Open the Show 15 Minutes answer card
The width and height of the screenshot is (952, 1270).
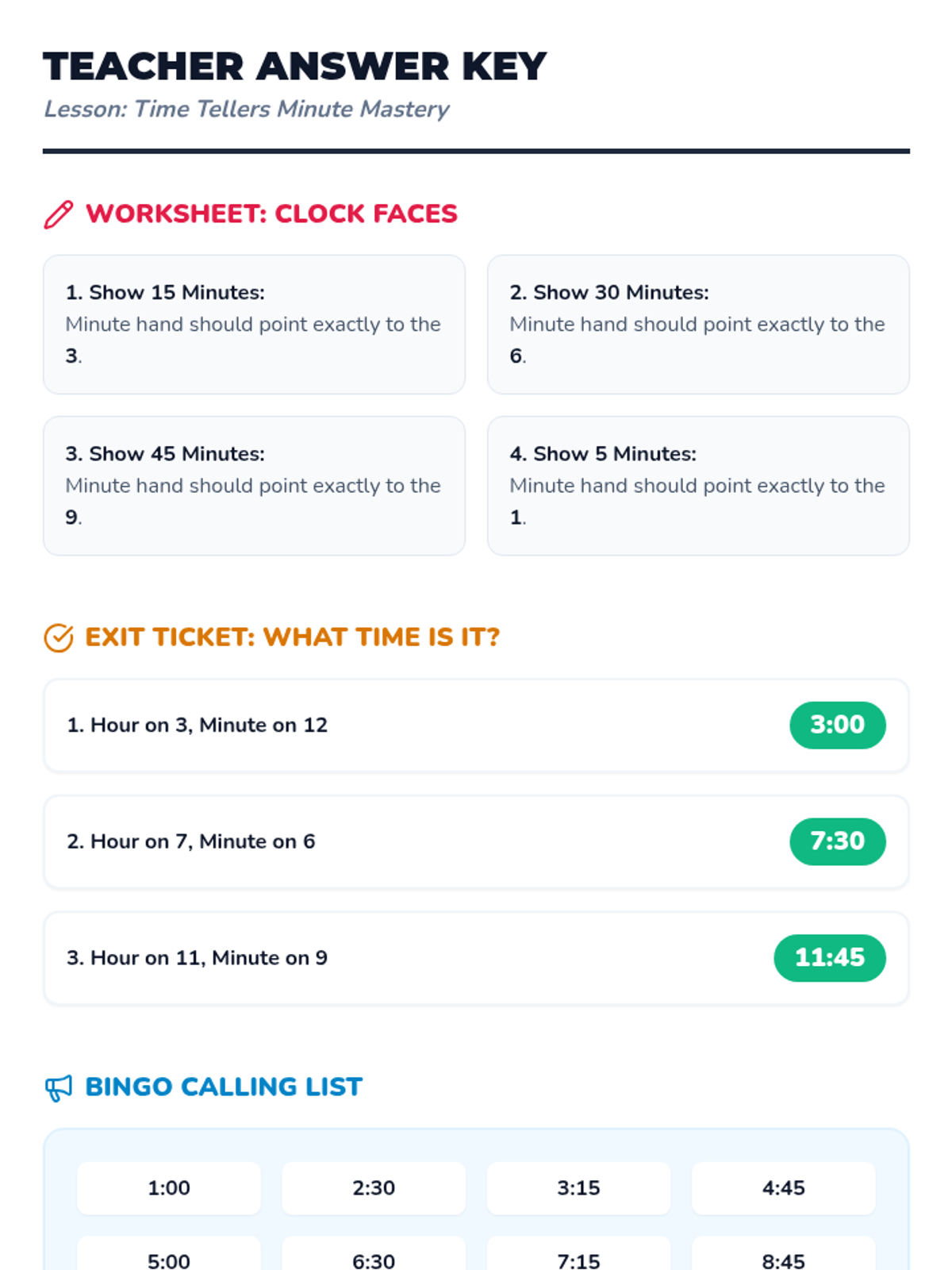point(254,325)
